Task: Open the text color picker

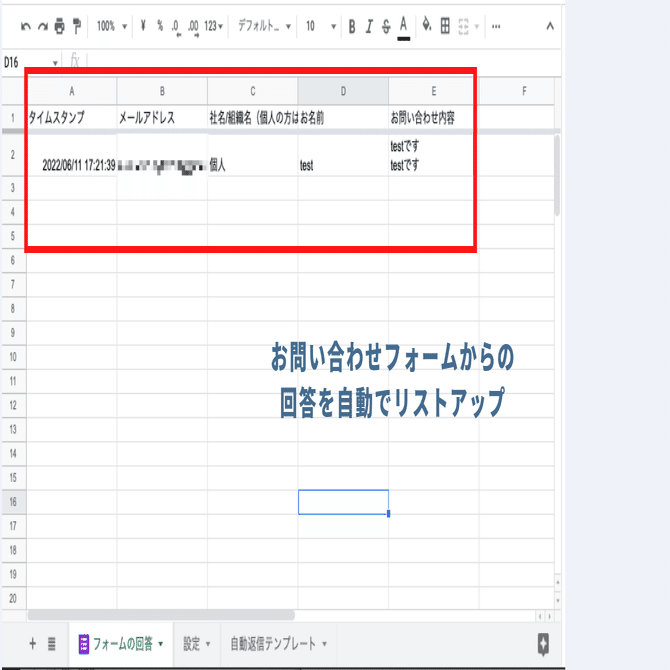Action: click(x=403, y=28)
